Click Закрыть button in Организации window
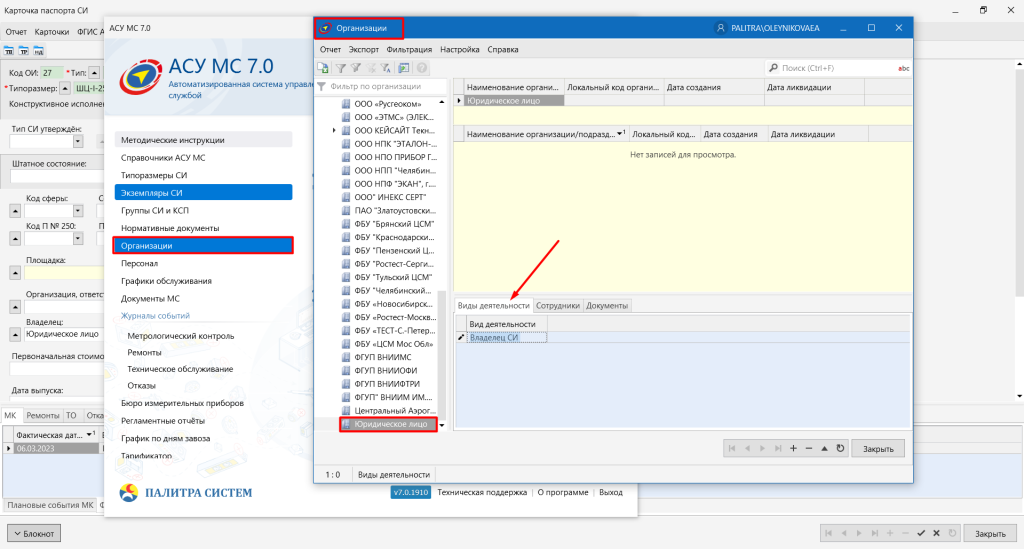 (x=878, y=448)
